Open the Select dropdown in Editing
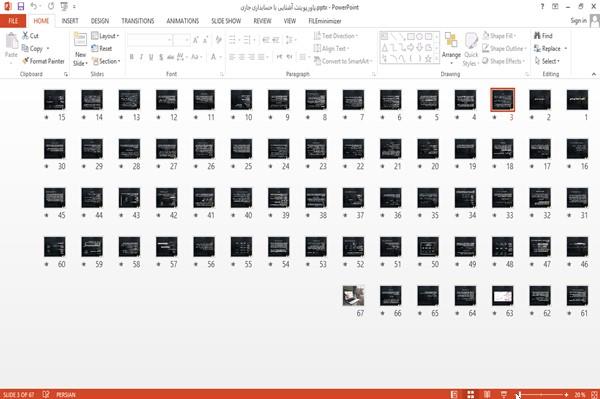The height and width of the screenshot is (399, 600). (547, 61)
